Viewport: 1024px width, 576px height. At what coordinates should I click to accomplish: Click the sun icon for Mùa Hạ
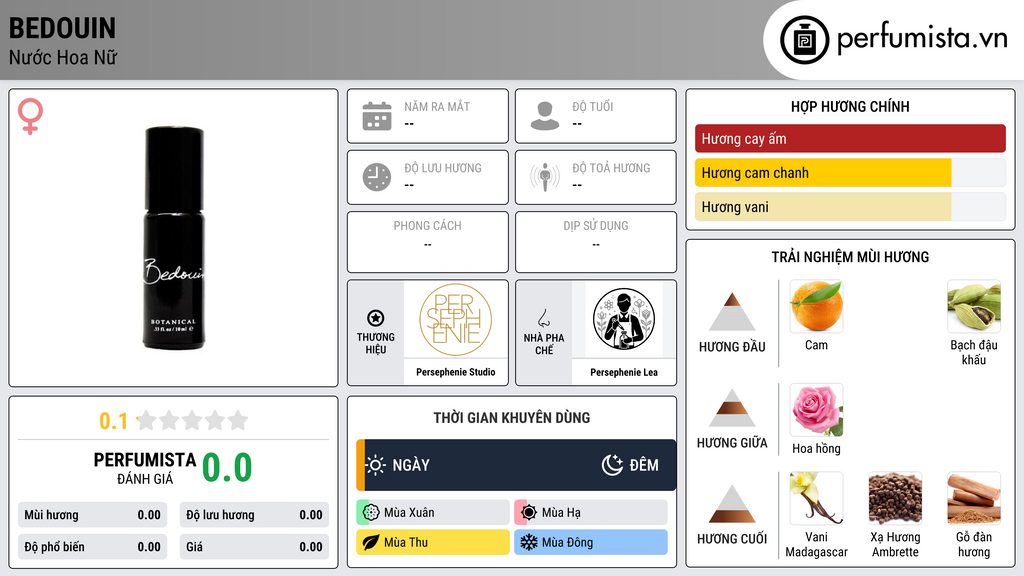coord(529,513)
